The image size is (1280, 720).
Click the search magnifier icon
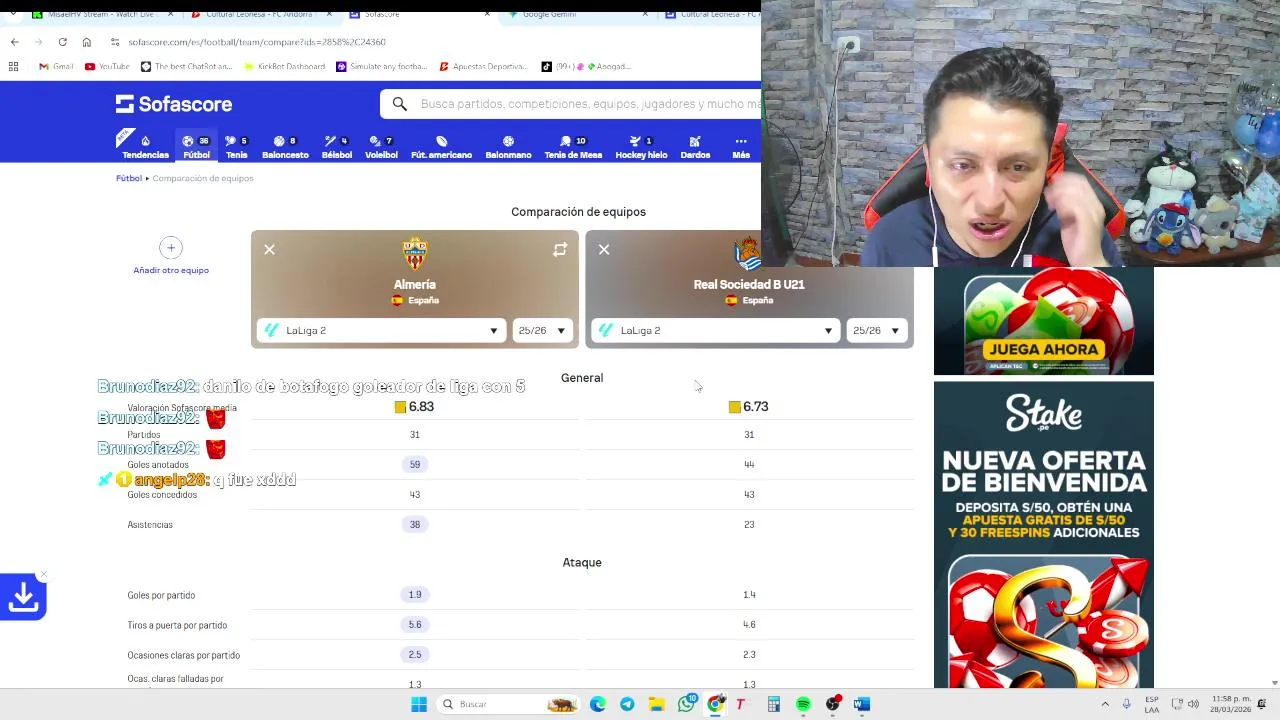pos(399,104)
